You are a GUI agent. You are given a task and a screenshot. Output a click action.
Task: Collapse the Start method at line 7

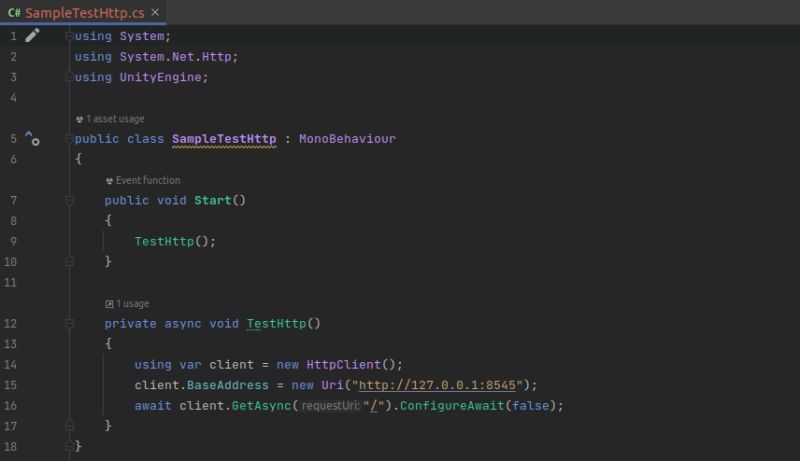[69, 200]
